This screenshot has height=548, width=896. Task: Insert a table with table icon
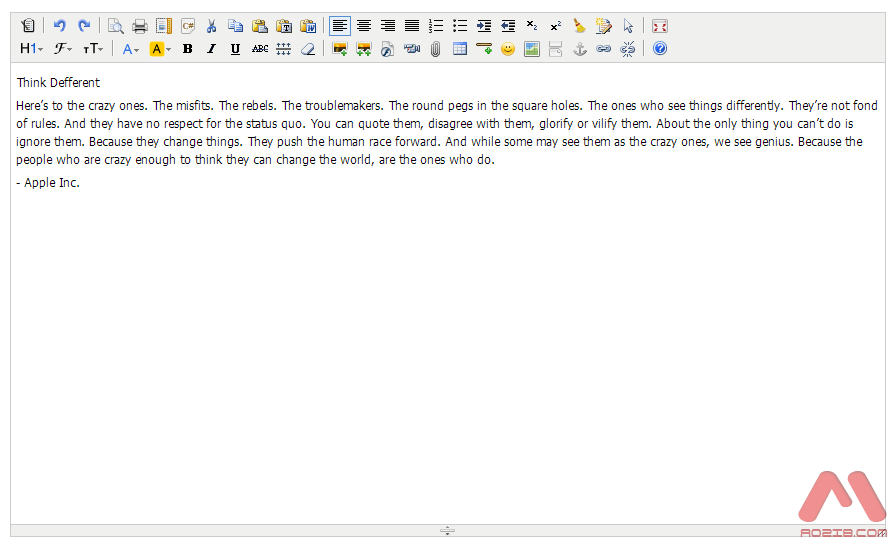(x=460, y=48)
